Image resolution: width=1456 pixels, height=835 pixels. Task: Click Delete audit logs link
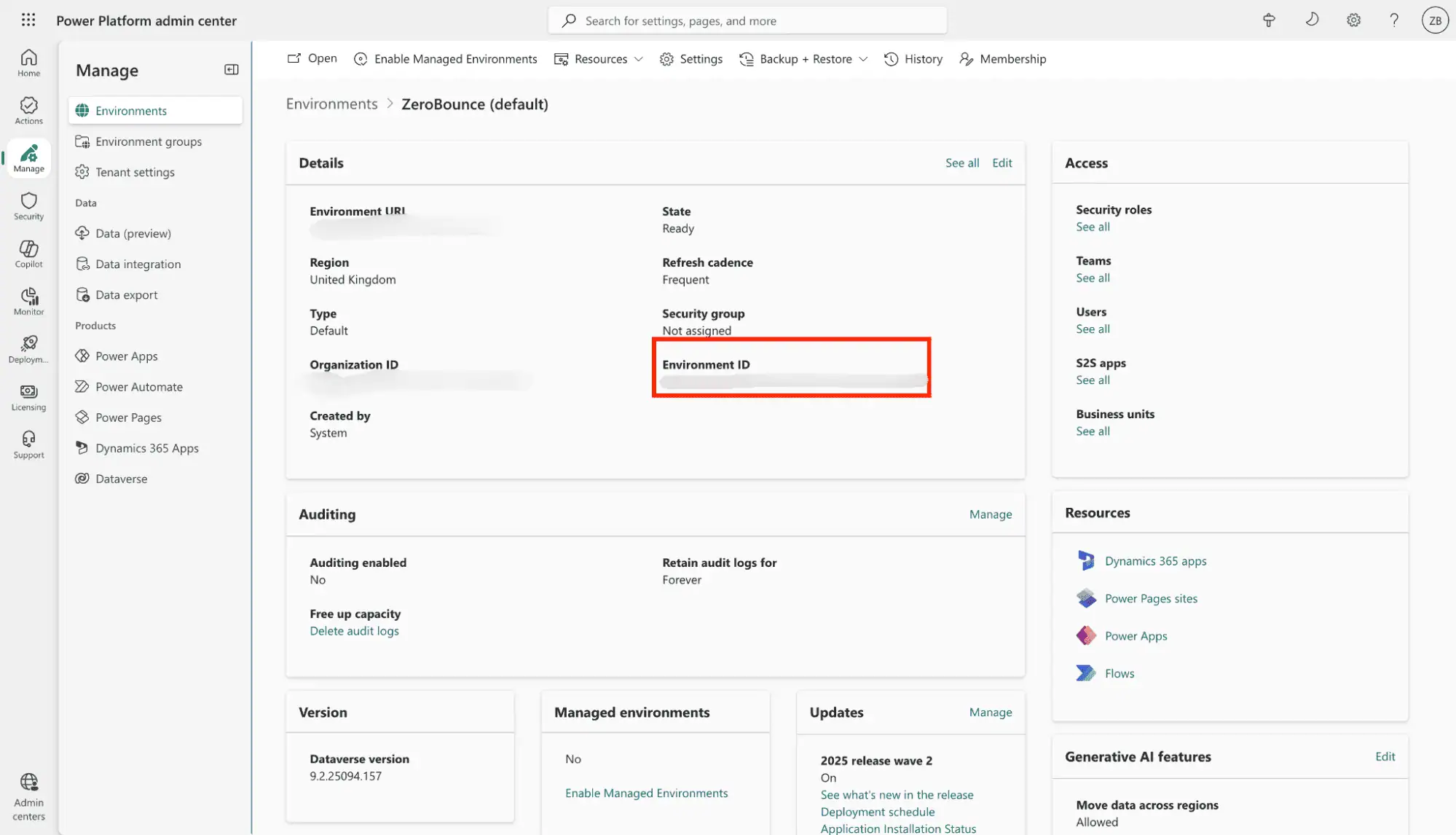(x=354, y=630)
